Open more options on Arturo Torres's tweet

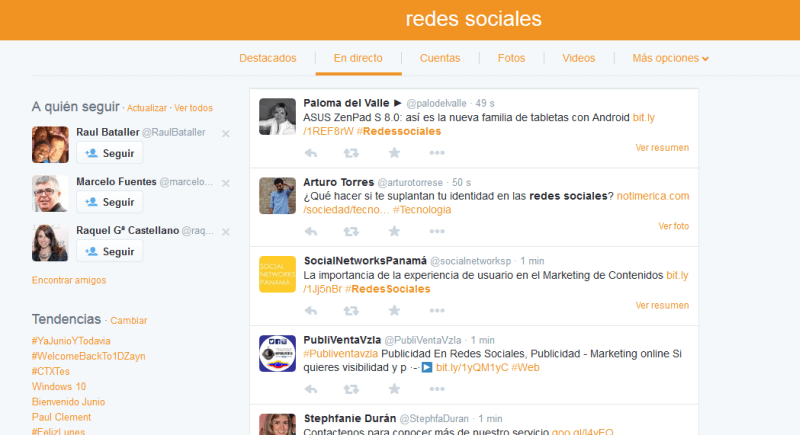(437, 232)
